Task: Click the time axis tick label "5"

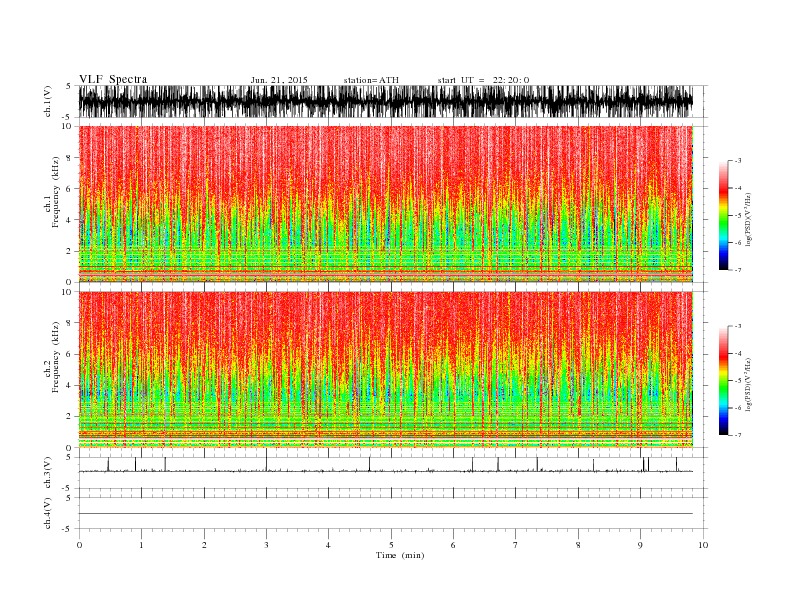Action: pos(391,545)
